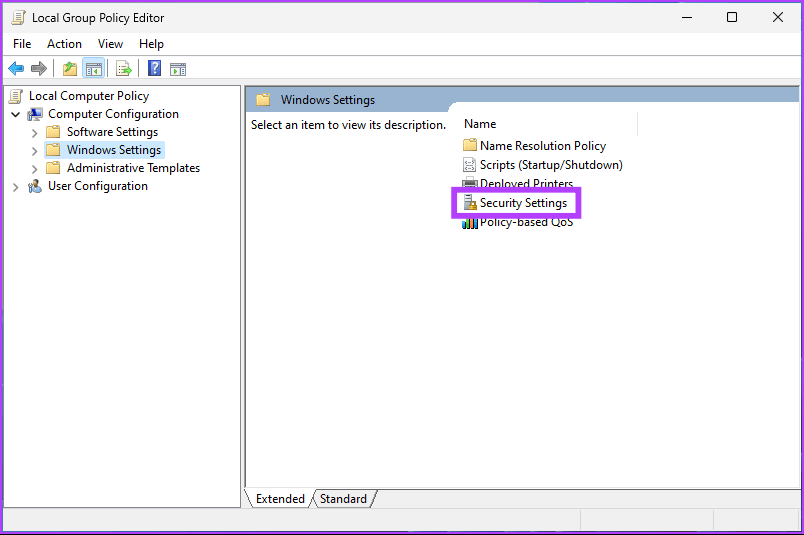Minimize the Local Group Policy Editor window
The image size is (804, 535).
pyautogui.click(x=687, y=17)
